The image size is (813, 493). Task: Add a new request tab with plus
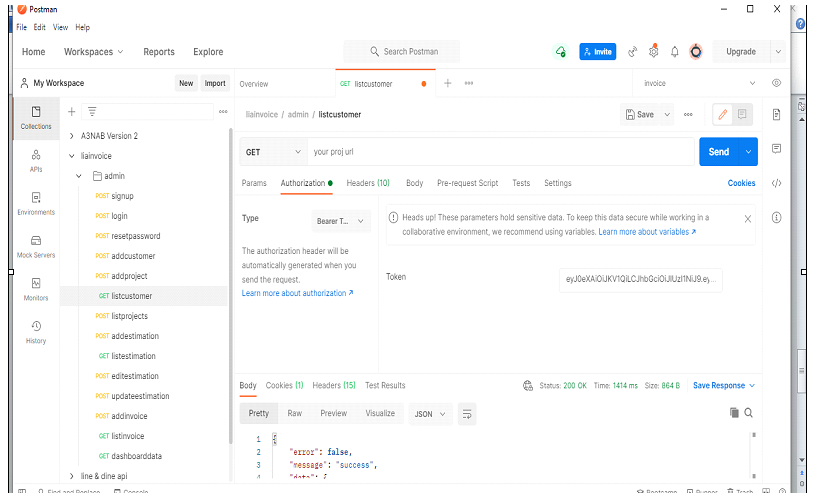[447, 83]
